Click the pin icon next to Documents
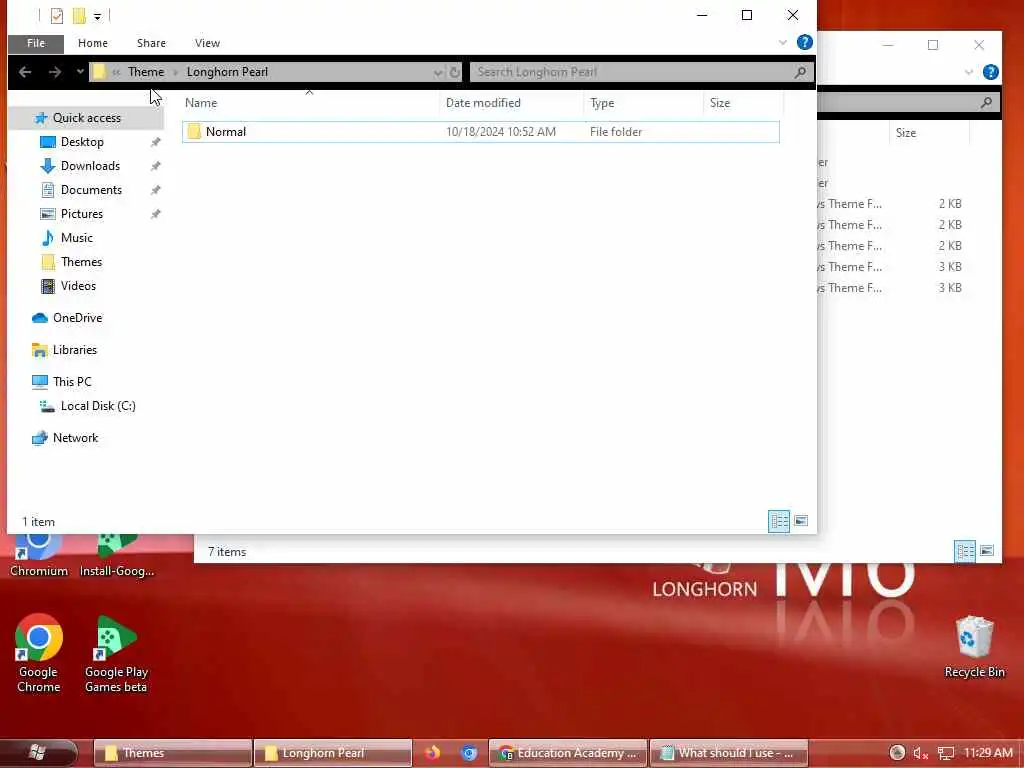The height and width of the screenshot is (768, 1024). point(155,191)
